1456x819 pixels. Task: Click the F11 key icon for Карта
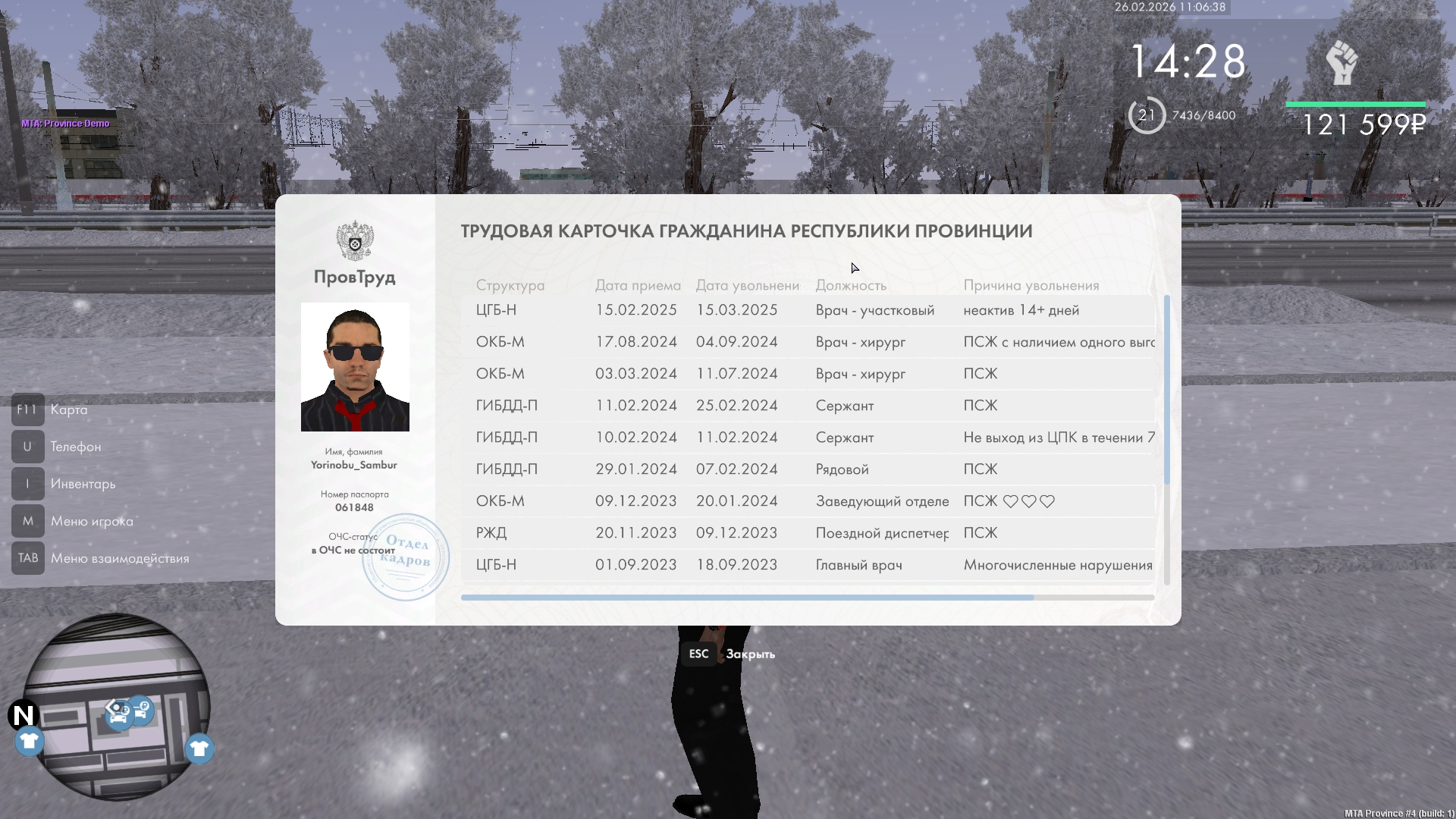[27, 409]
